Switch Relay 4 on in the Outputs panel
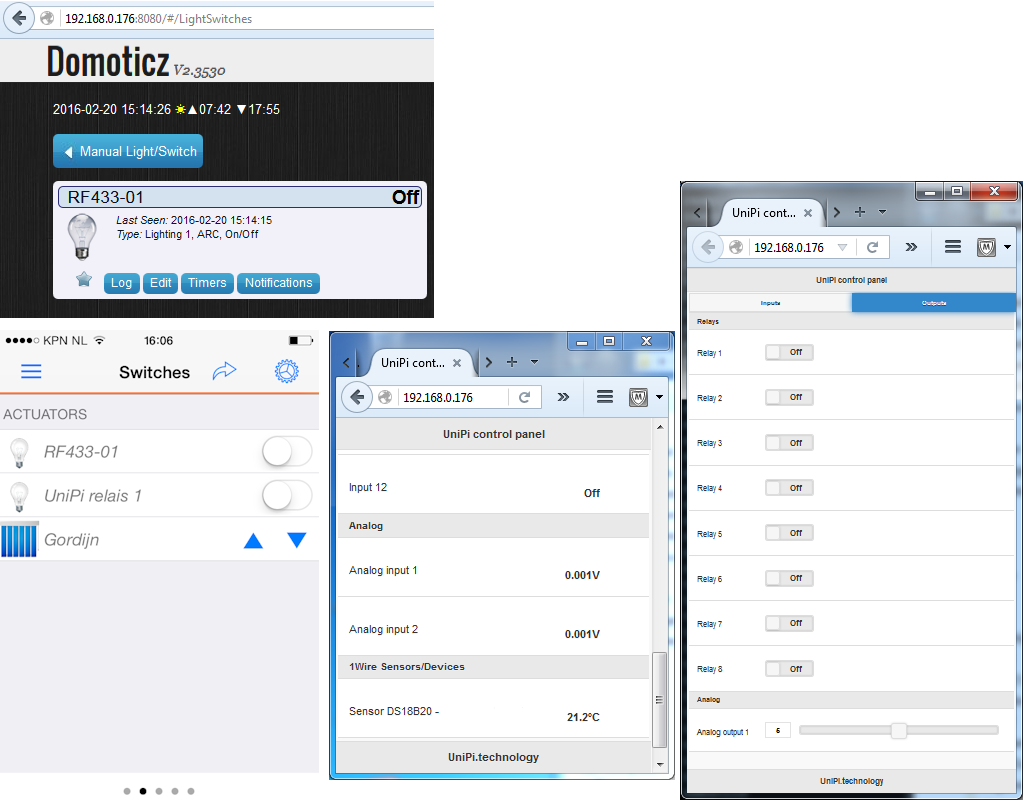The image size is (1024, 800). click(x=789, y=488)
